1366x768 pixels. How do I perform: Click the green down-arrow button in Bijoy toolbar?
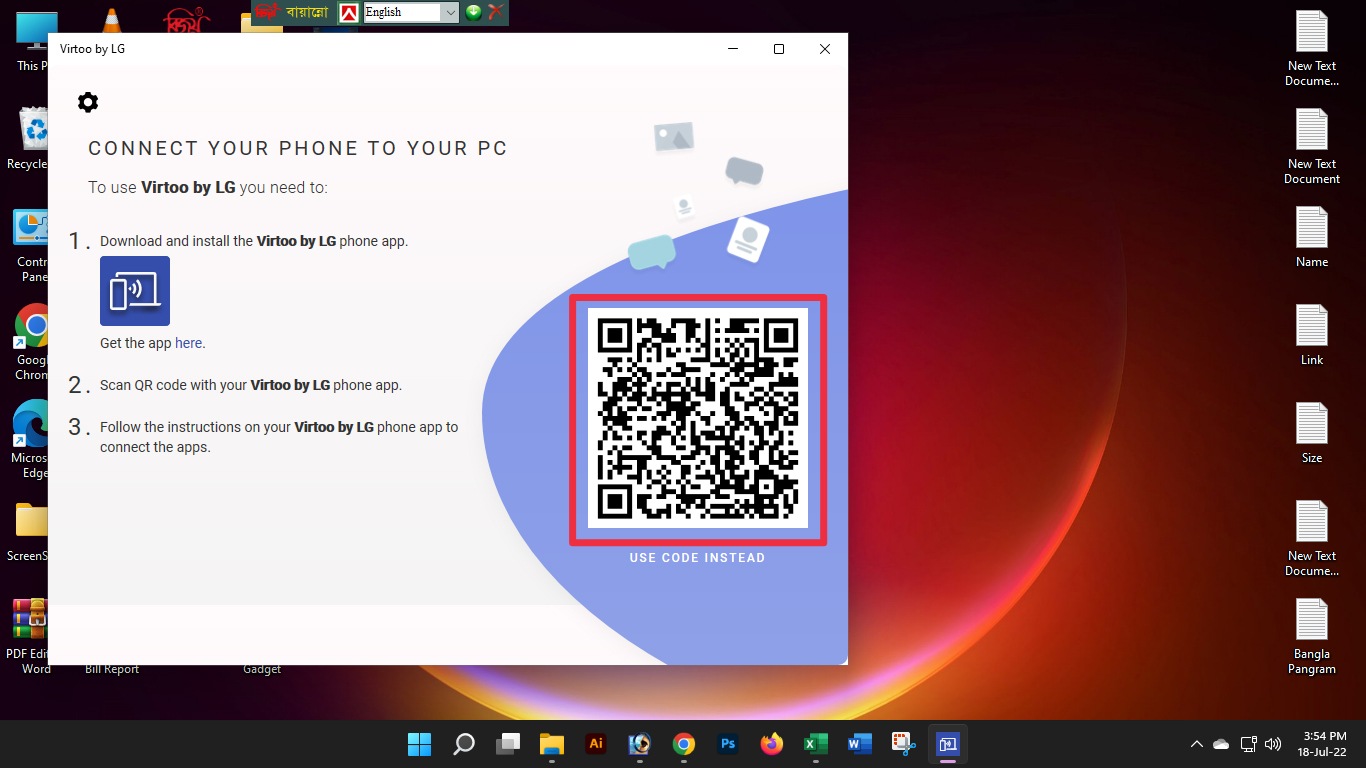pyautogui.click(x=474, y=12)
